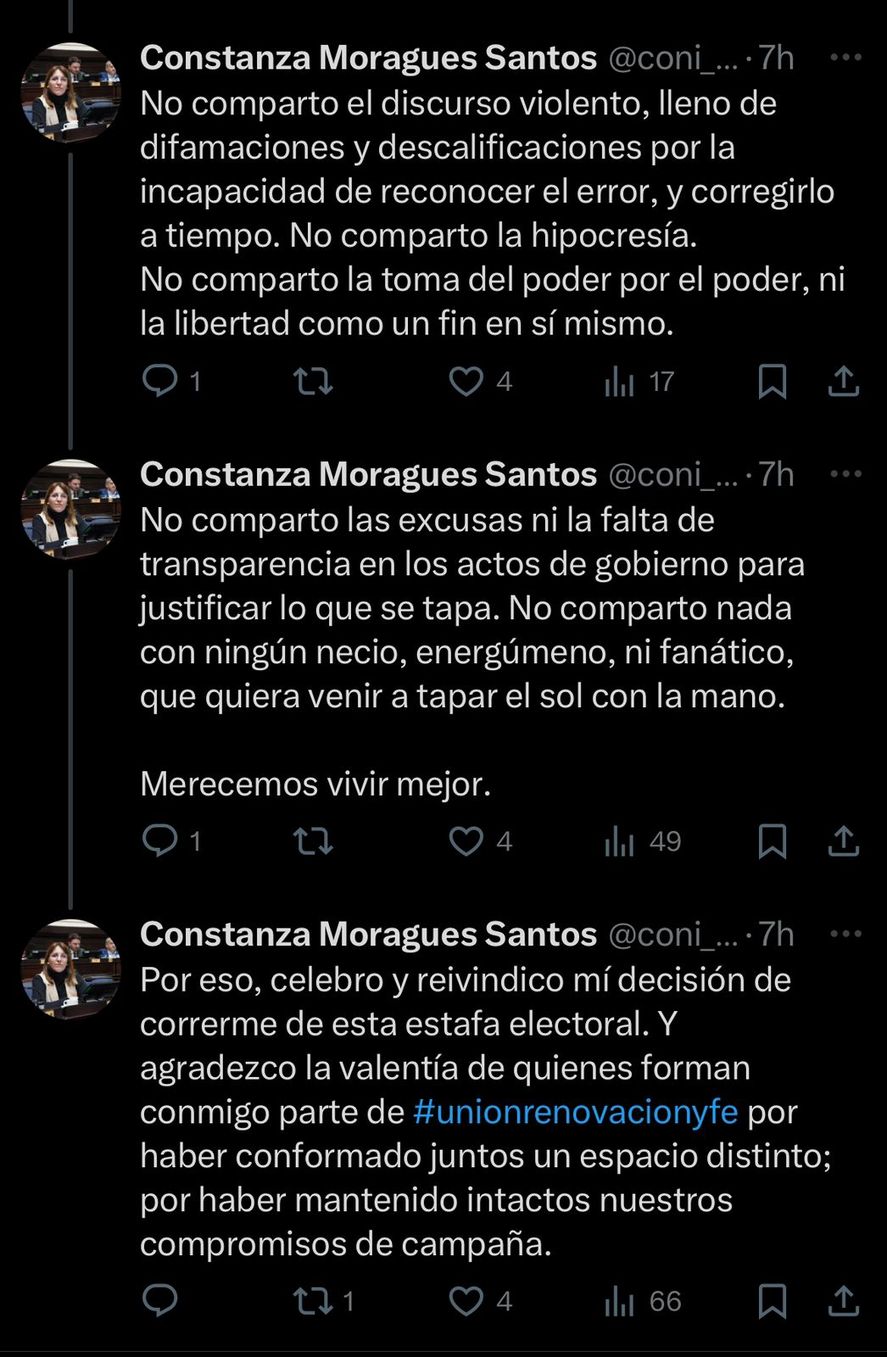This screenshot has height=1357, width=887.
Task: View analytics showing 66 views
Action: click(643, 1301)
